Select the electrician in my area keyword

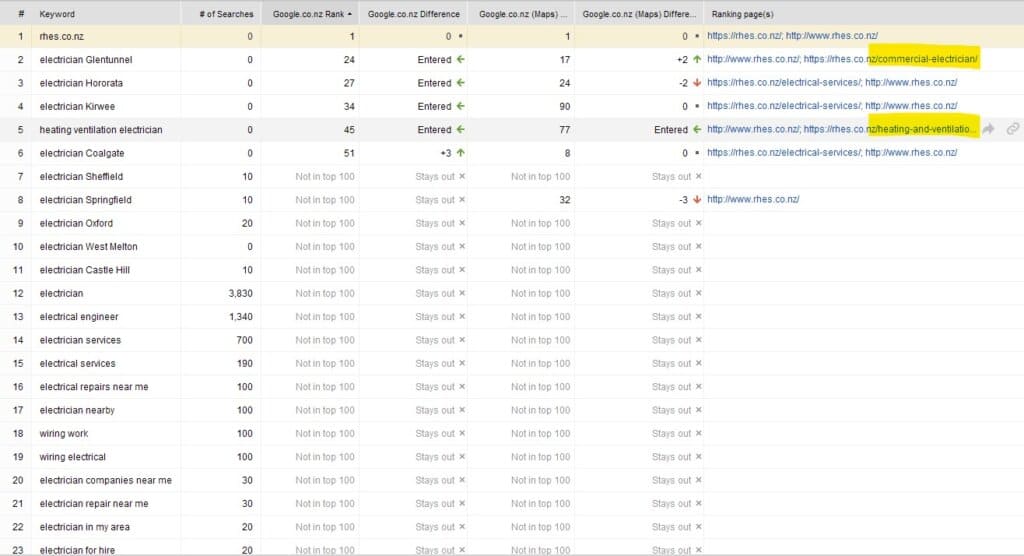click(x=84, y=527)
